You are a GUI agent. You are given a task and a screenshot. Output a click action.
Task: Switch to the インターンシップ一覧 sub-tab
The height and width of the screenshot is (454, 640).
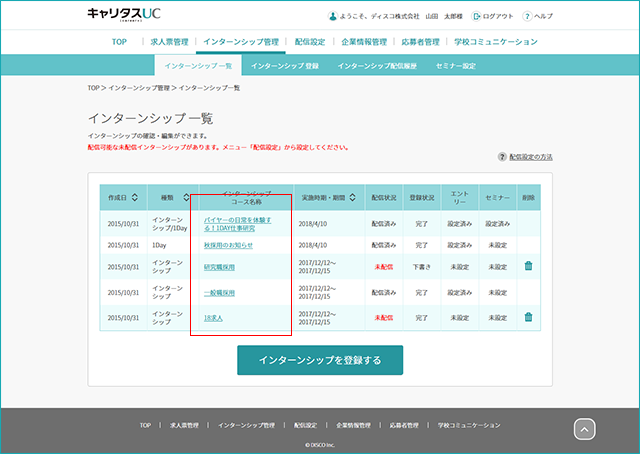click(x=198, y=66)
